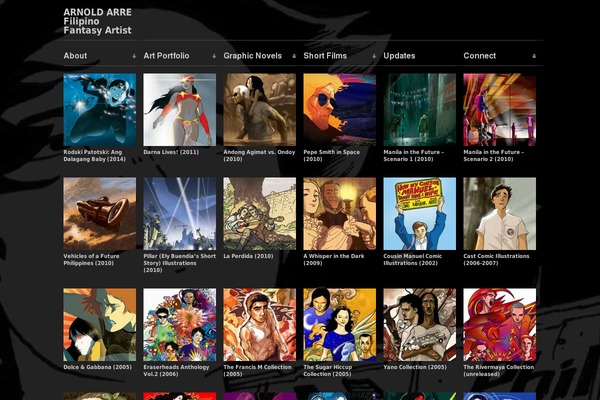Image resolution: width=600 pixels, height=400 pixels.
Task: Open the Pillar illustrations thumbnail
Action: [179, 214]
